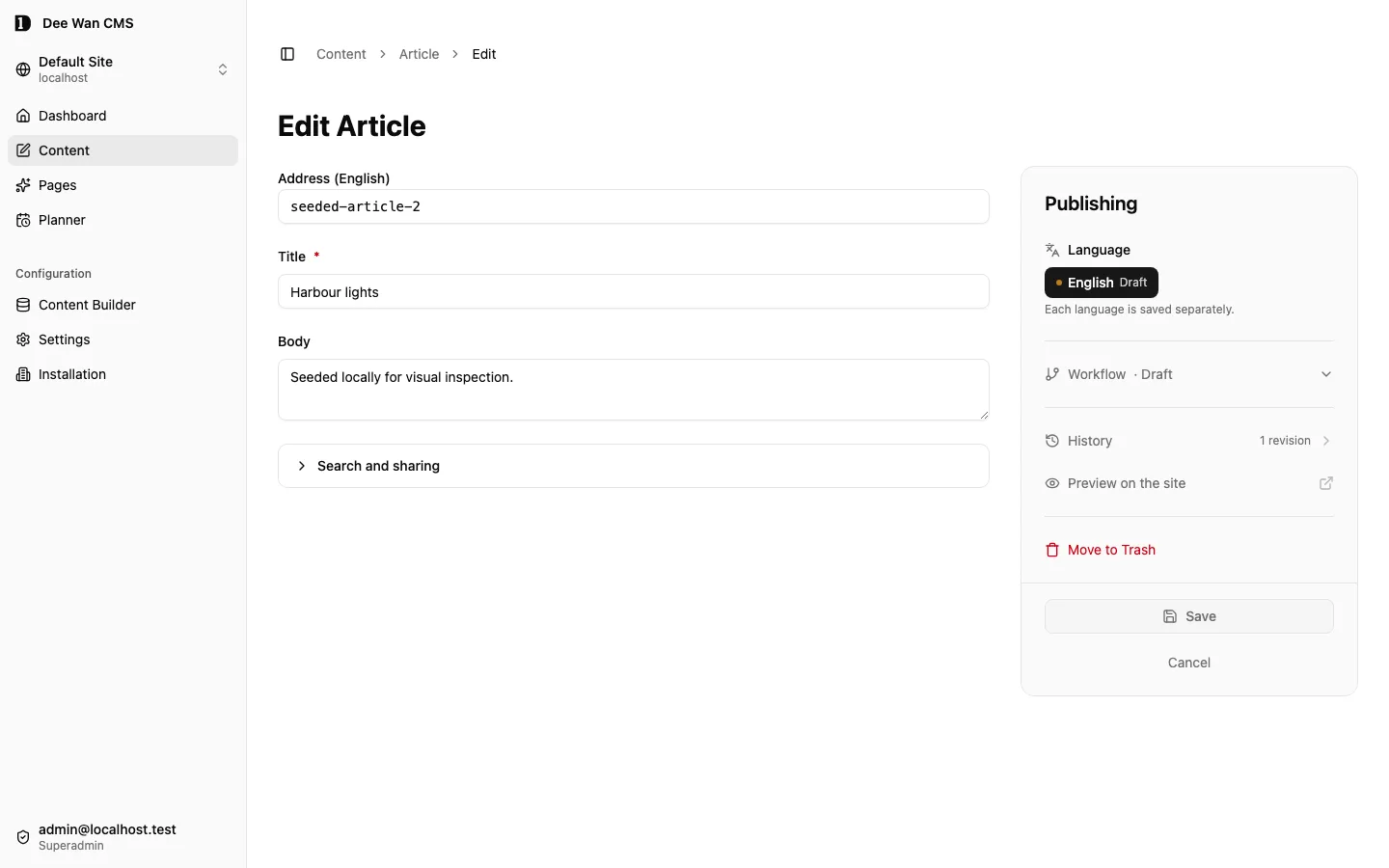
Task: Click the Workflow chevron down arrow
Action: coord(1326,374)
